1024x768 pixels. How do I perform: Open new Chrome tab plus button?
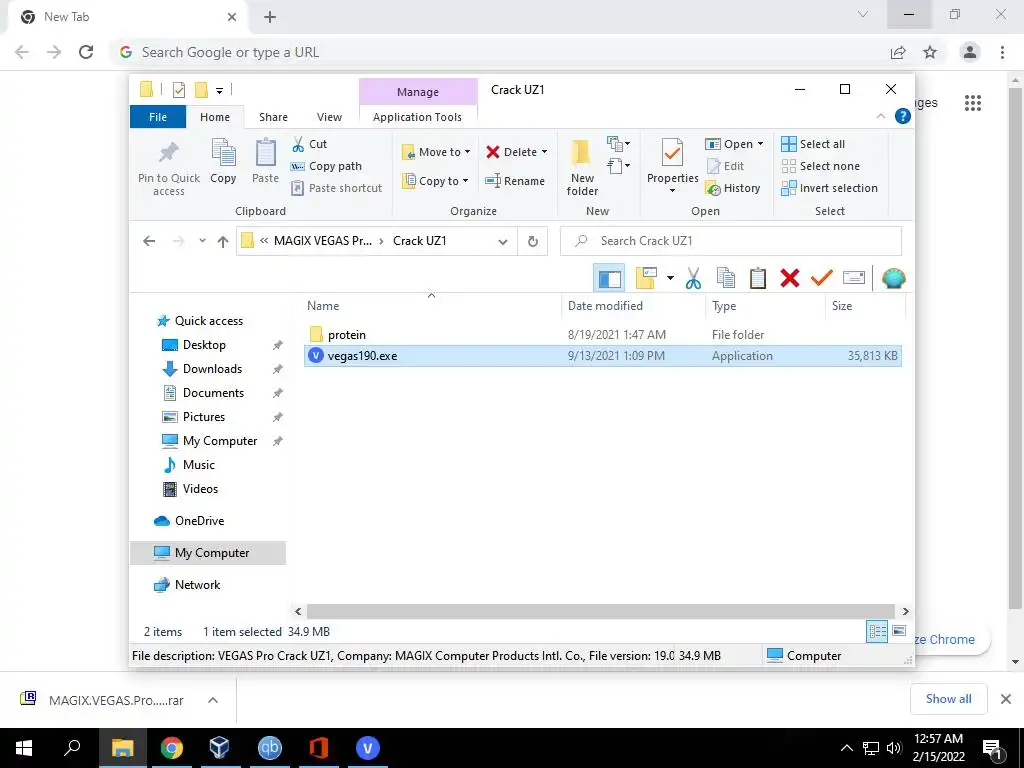270,17
